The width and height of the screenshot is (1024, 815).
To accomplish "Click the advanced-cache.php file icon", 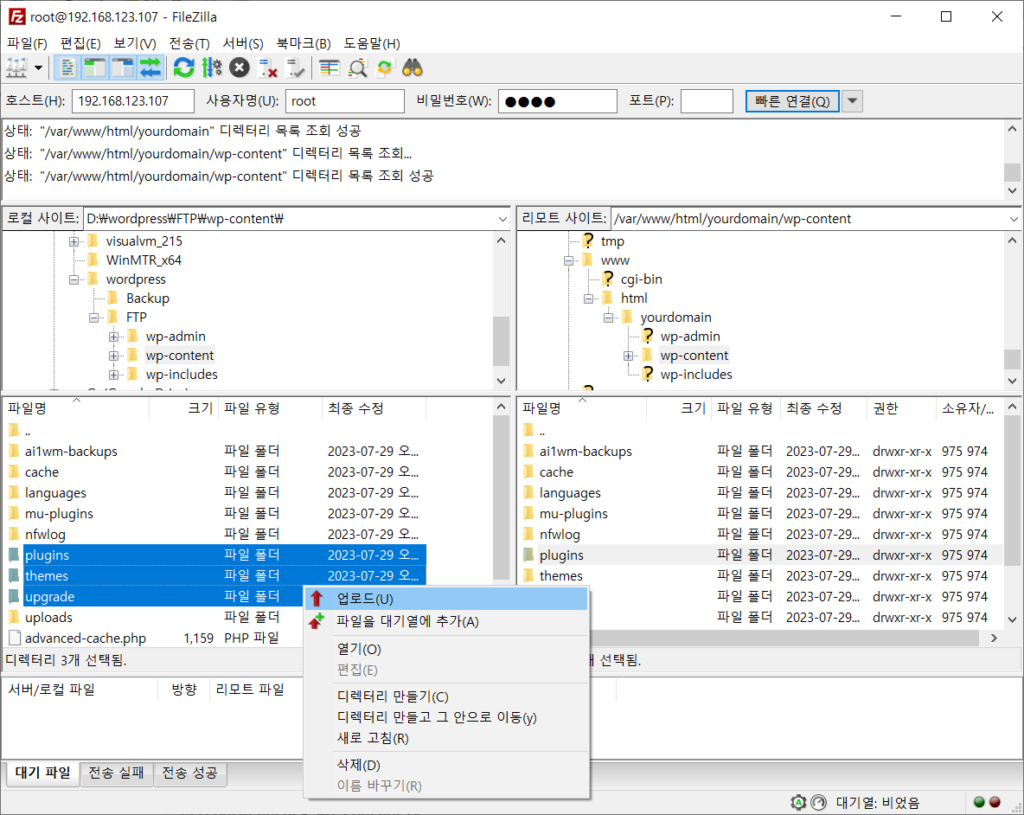I will 14,638.
